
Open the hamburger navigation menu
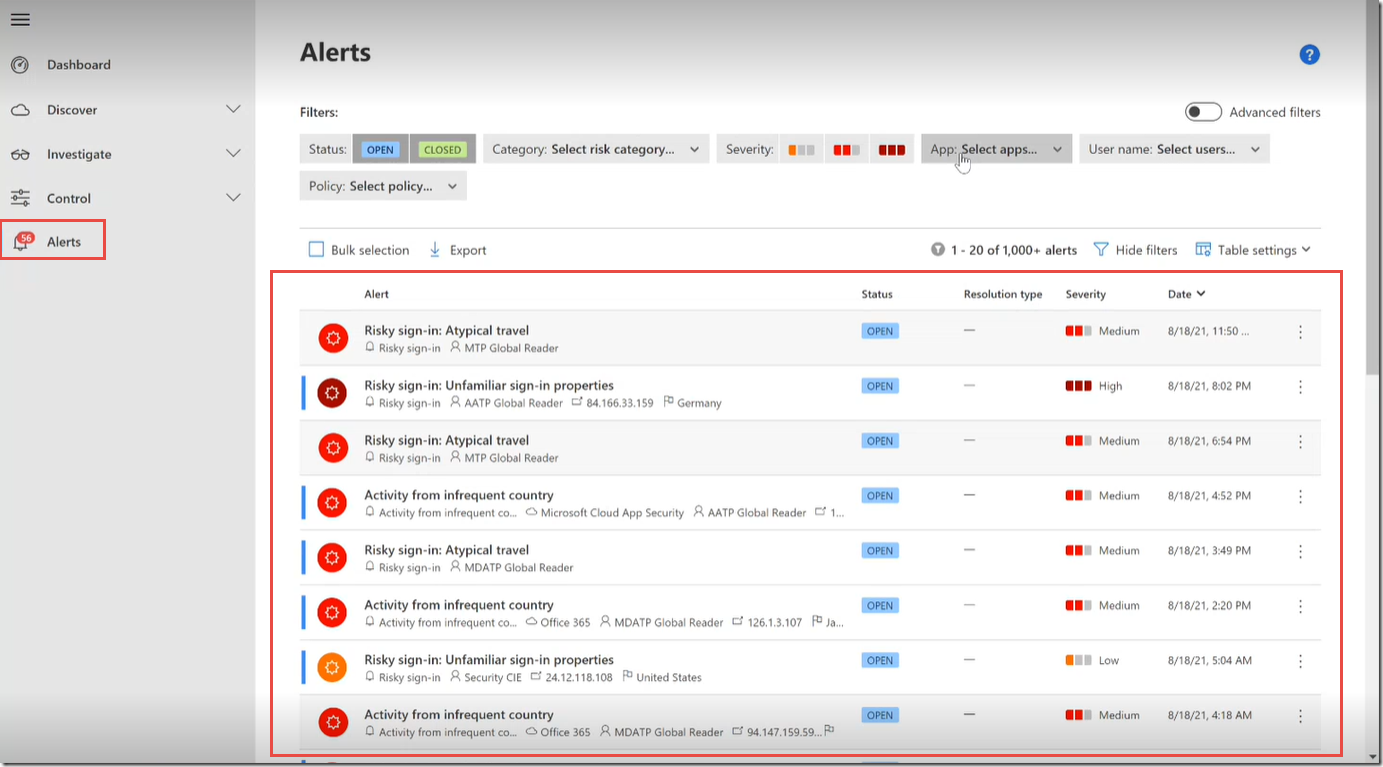(x=20, y=20)
